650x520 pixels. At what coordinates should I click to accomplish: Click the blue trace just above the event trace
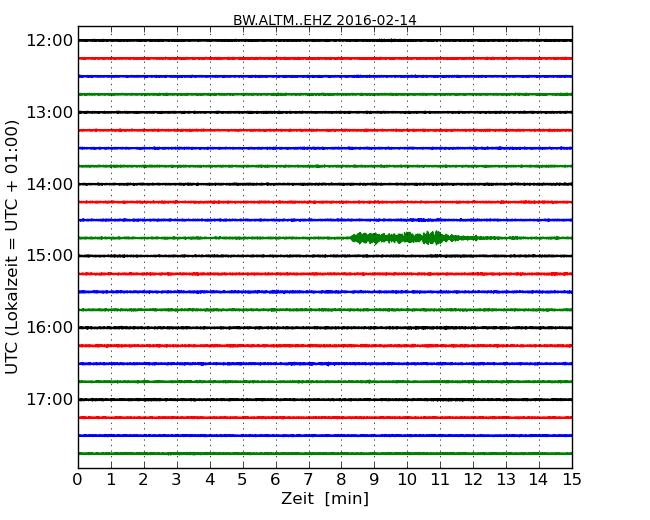pos(325,220)
